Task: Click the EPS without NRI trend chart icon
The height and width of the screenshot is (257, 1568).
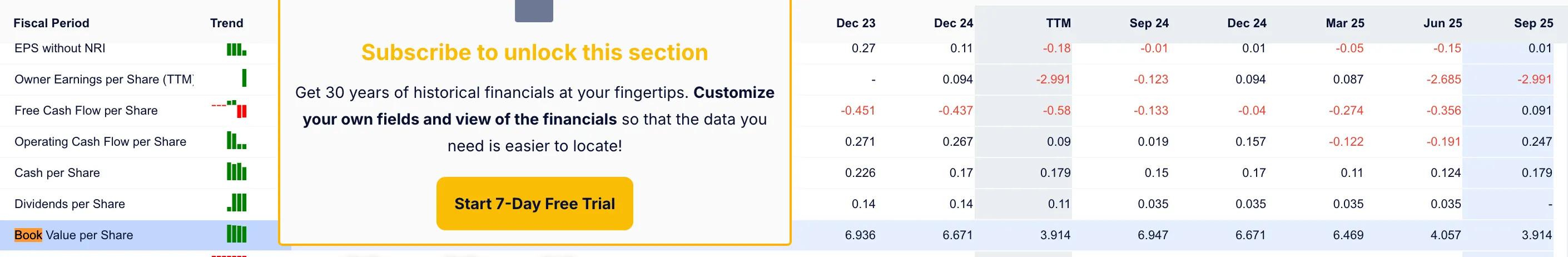Action: click(x=236, y=50)
